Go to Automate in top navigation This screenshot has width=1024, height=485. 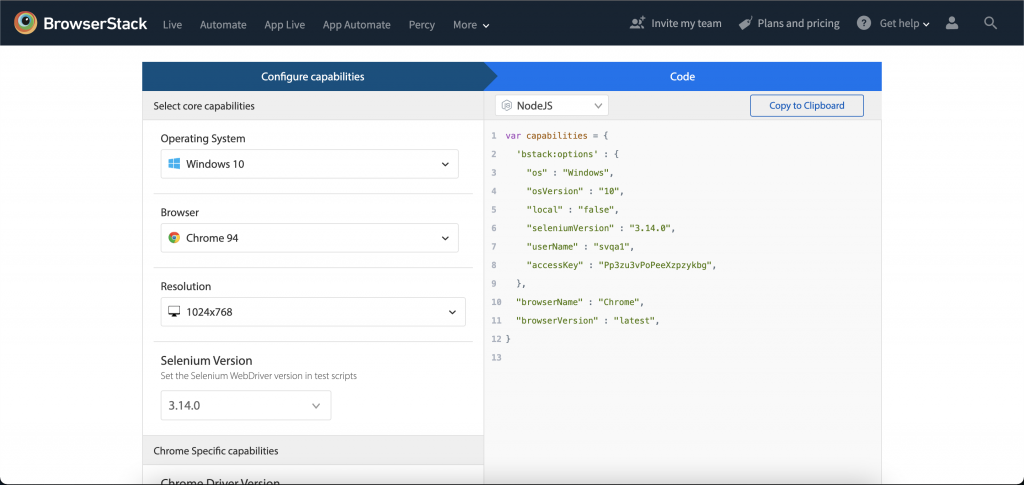(x=223, y=25)
